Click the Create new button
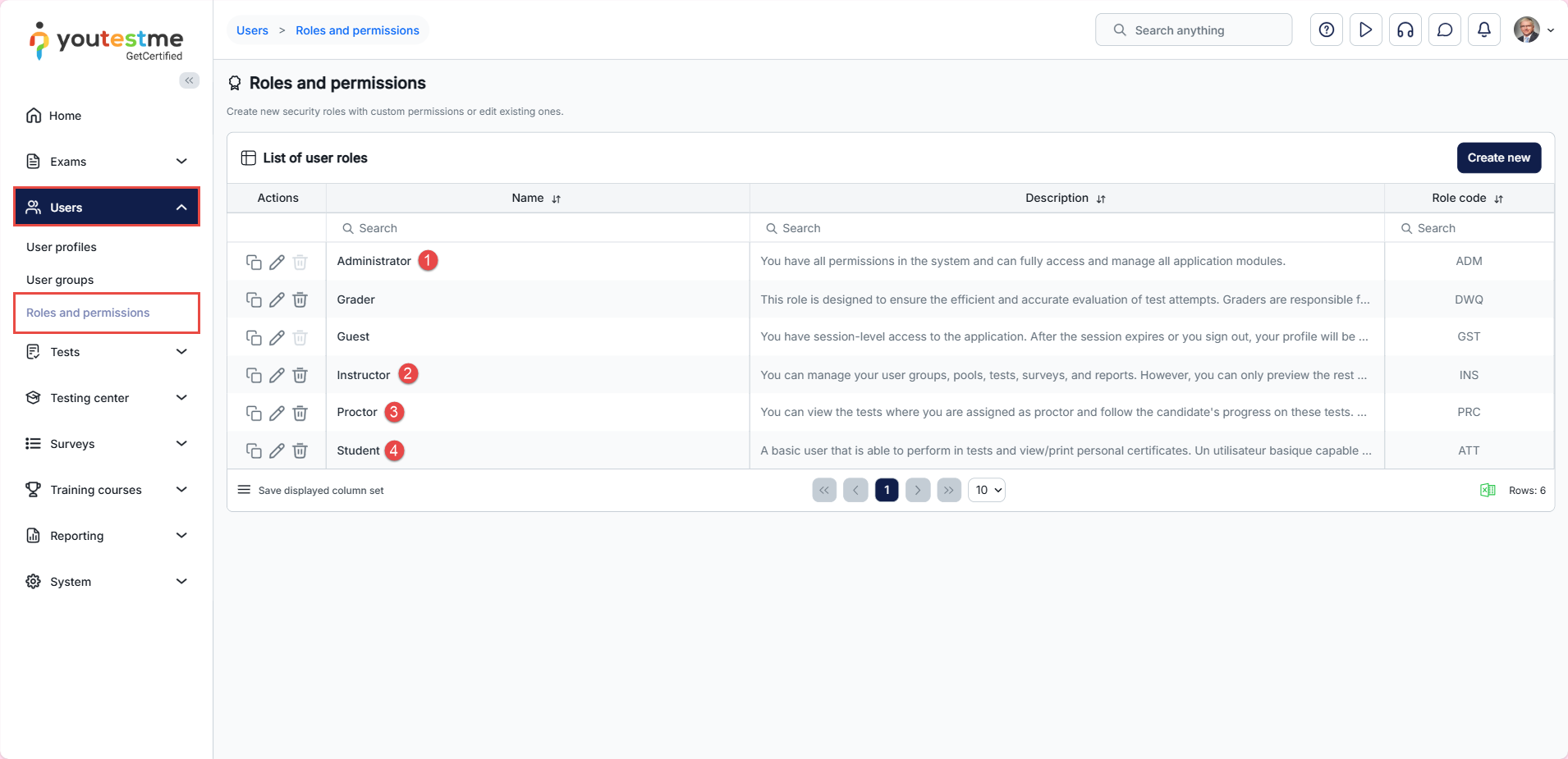Image resolution: width=1568 pixels, height=759 pixels. (x=1499, y=158)
